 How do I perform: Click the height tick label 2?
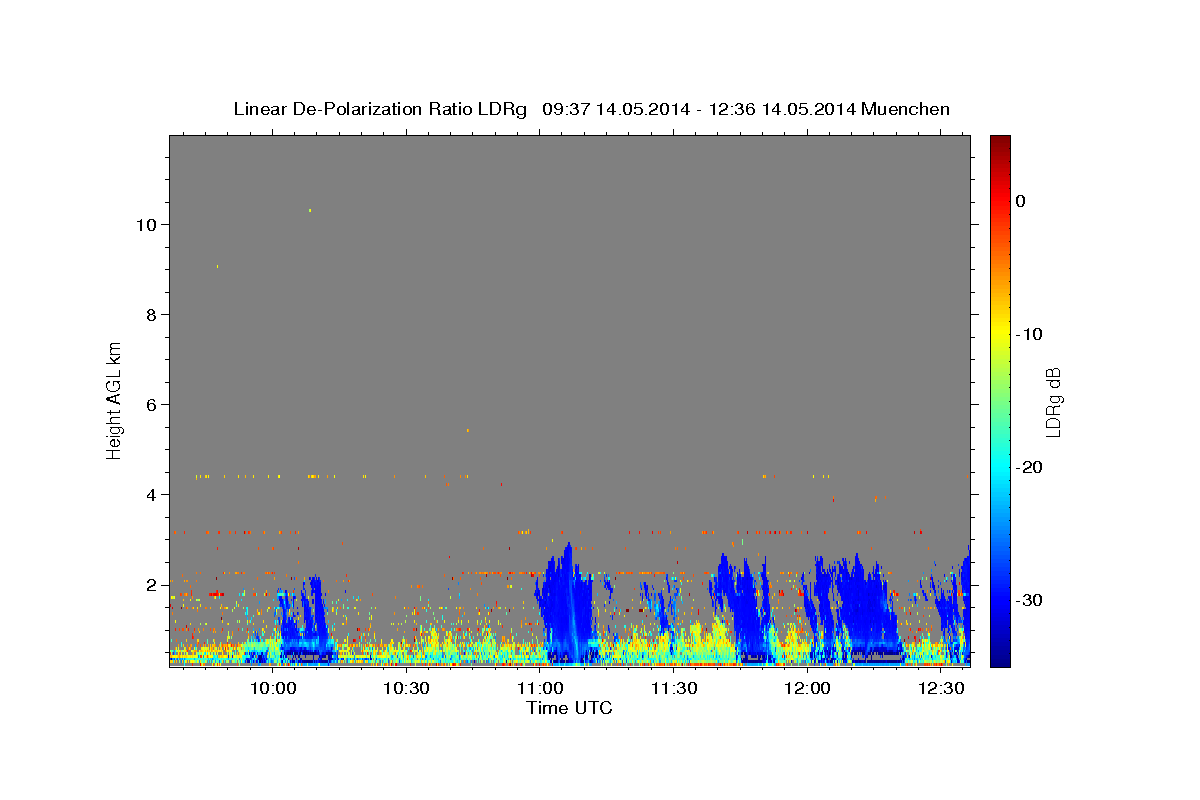[x=151, y=585]
